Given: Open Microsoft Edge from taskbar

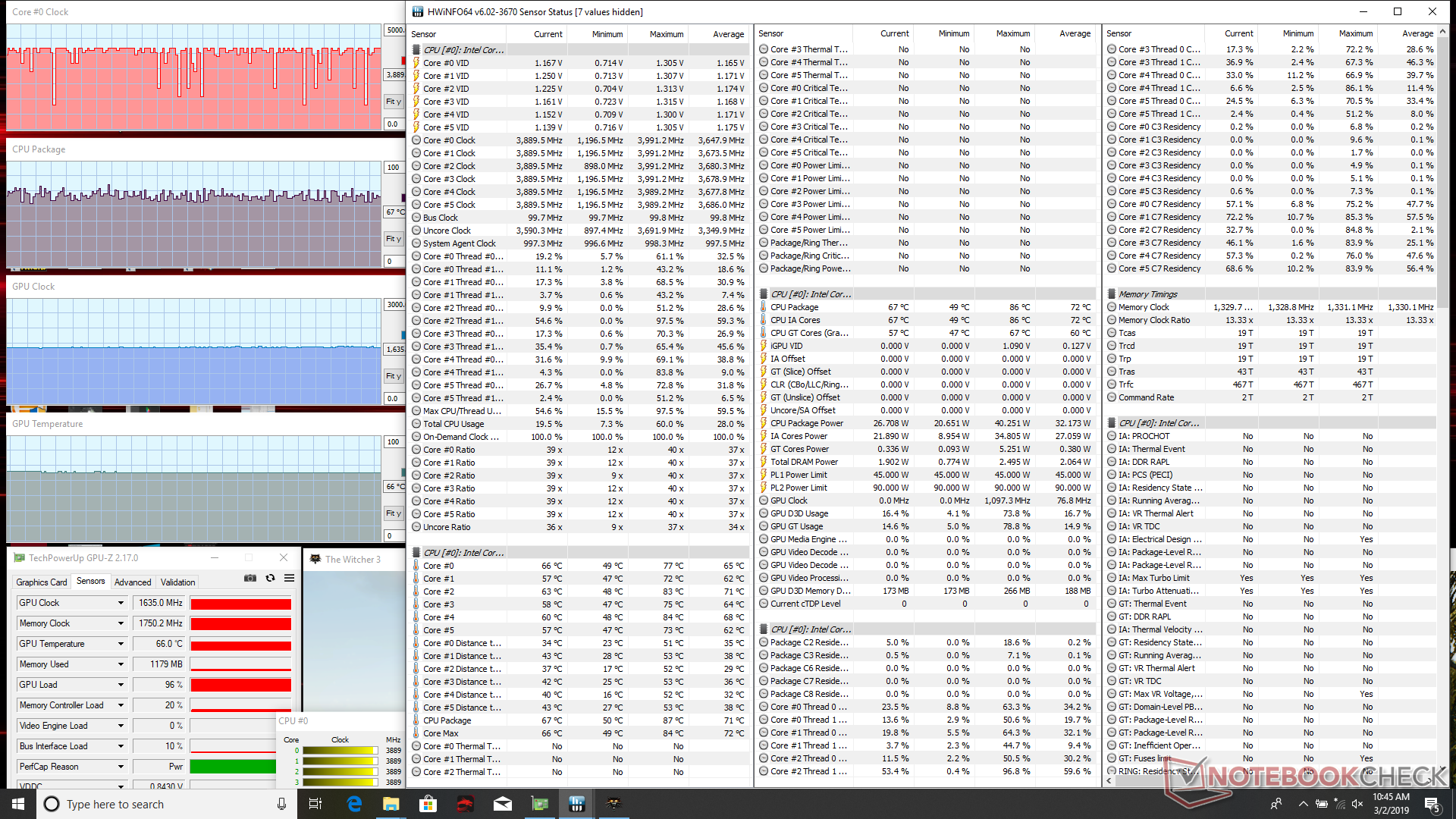Looking at the screenshot, I should click(354, 804).
